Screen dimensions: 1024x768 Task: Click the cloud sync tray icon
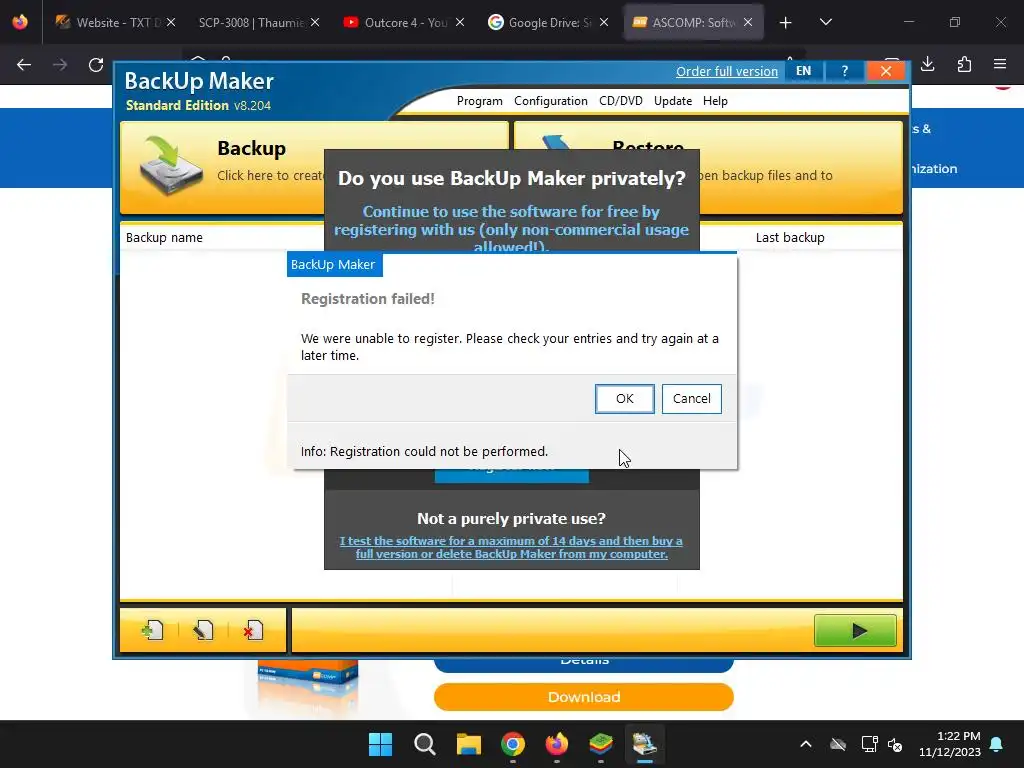pyautogui.click(x=838, y=744)
